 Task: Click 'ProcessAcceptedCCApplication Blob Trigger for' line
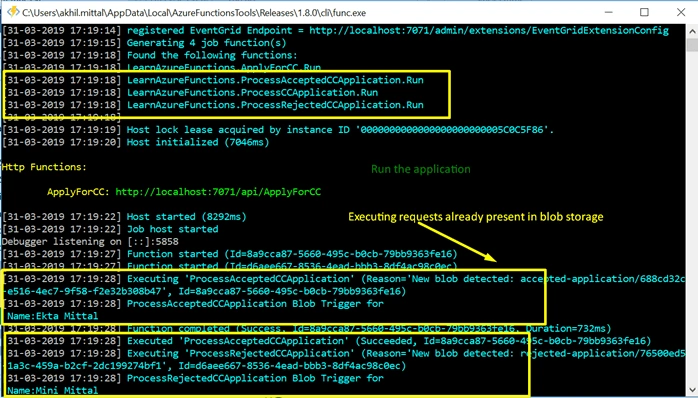click(x=193, y=304)
